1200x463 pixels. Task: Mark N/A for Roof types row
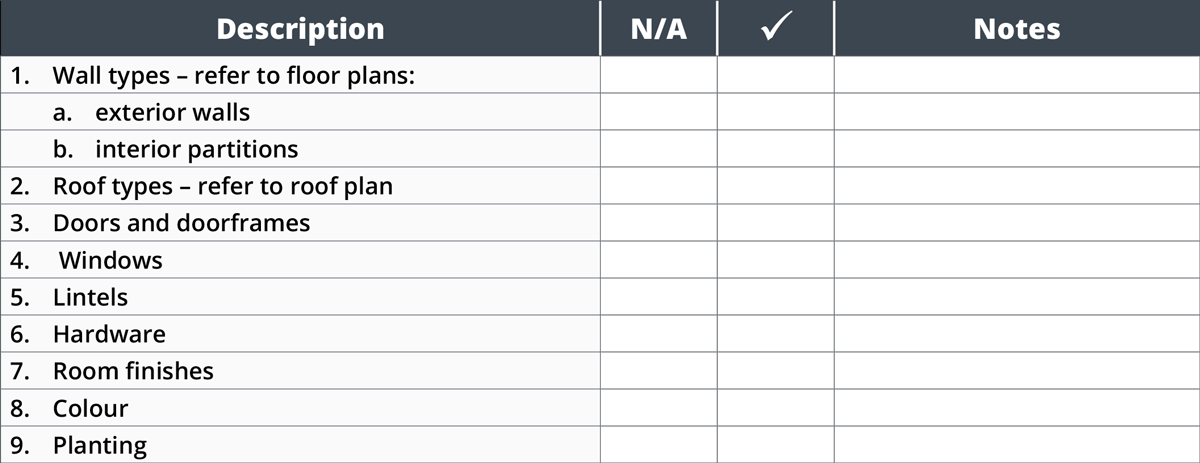(x=659, y=186)
